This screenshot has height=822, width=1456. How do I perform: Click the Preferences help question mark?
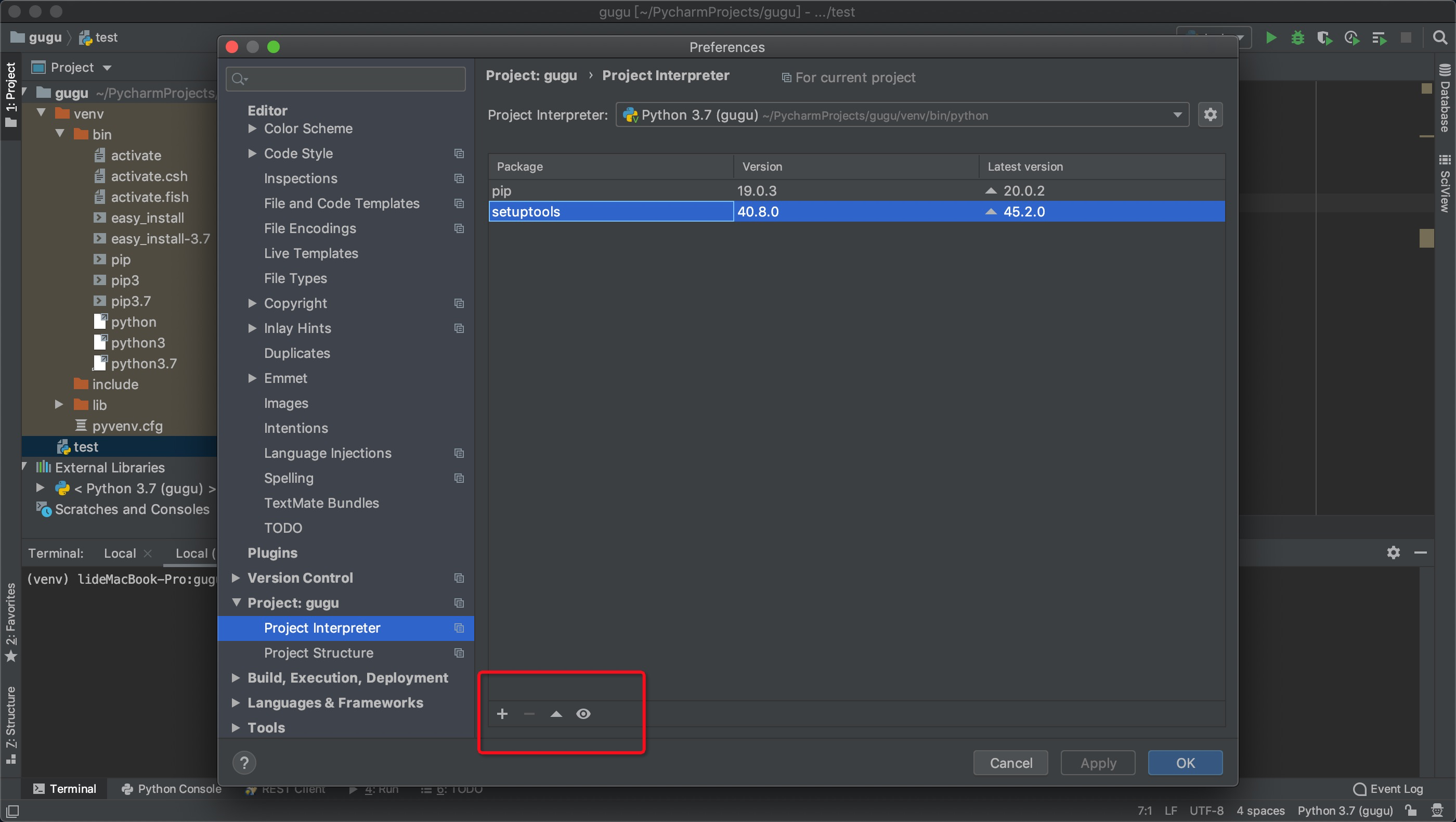coord(244,763)
